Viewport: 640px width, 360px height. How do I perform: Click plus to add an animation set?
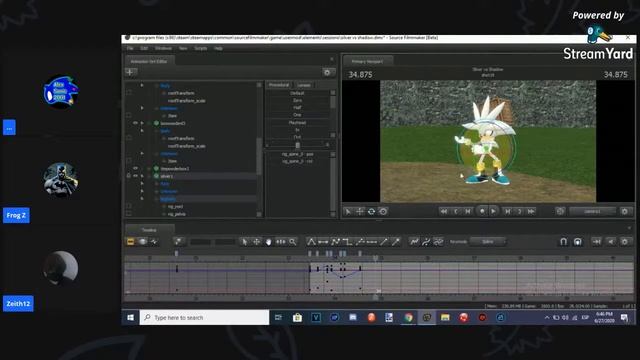[x=131, y=72]
